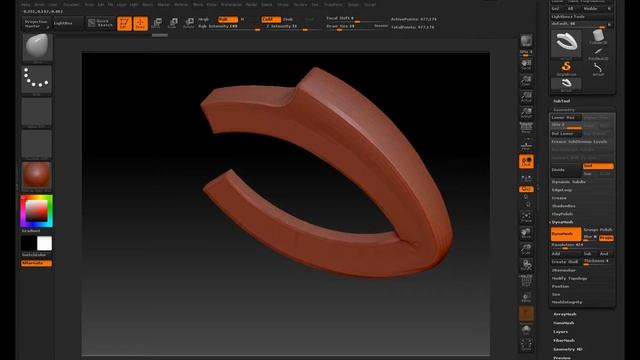Open the empty alpha slot

(x=37, y=111)
